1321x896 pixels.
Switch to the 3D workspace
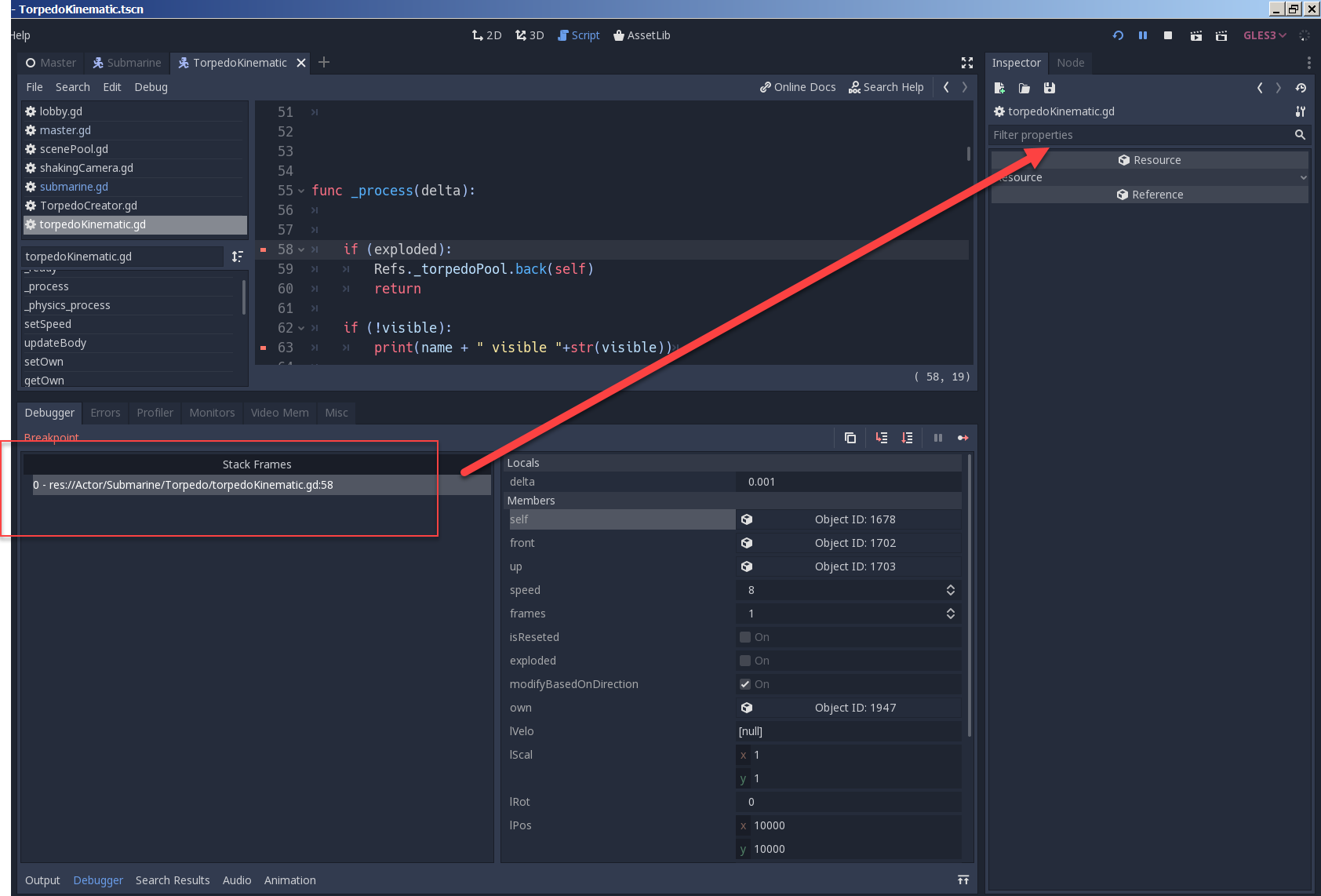[x=529, y=35]
